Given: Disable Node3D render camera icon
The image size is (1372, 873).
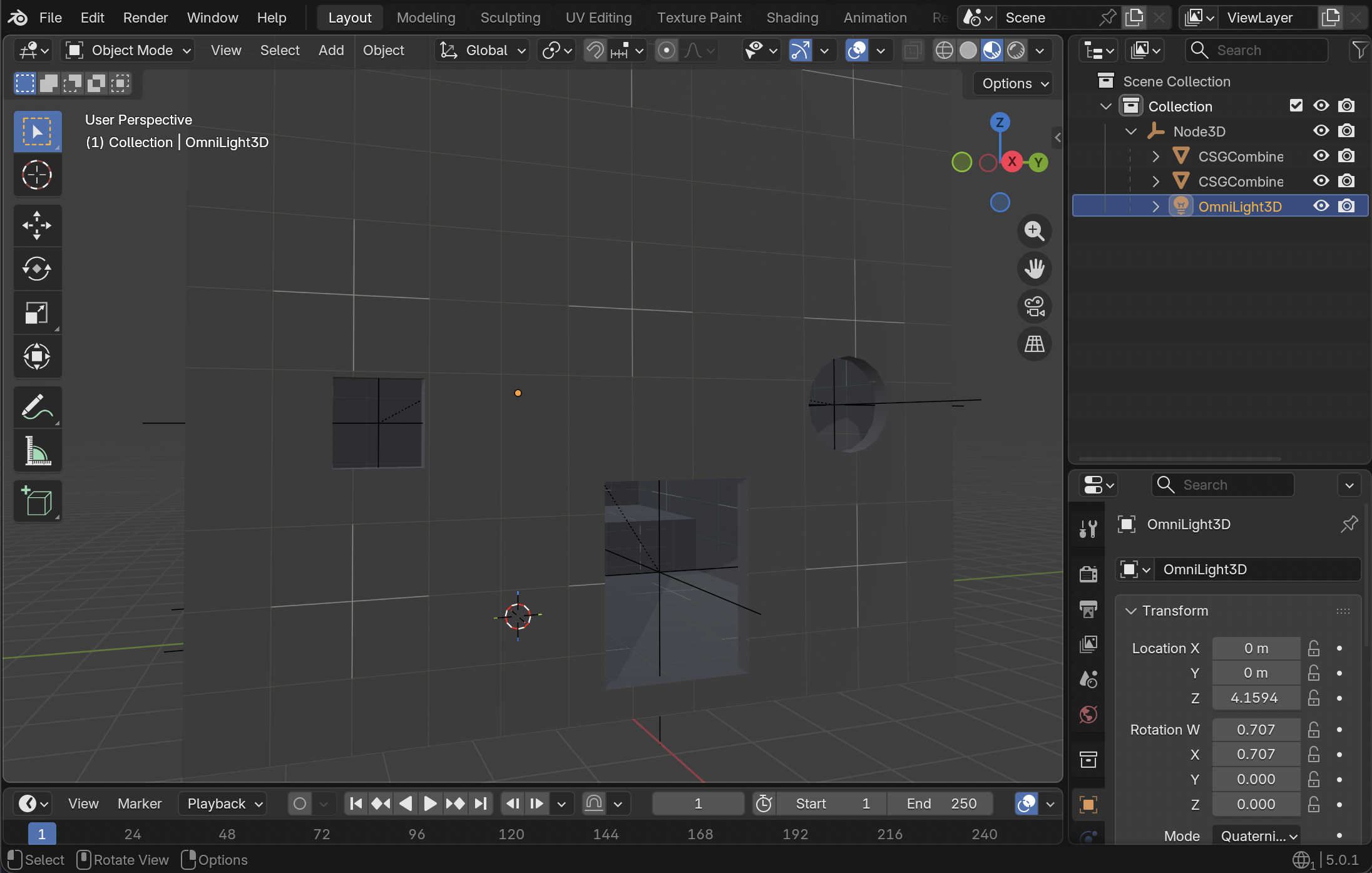Looking at the screenshot, I should click(x=1346, y=131).
